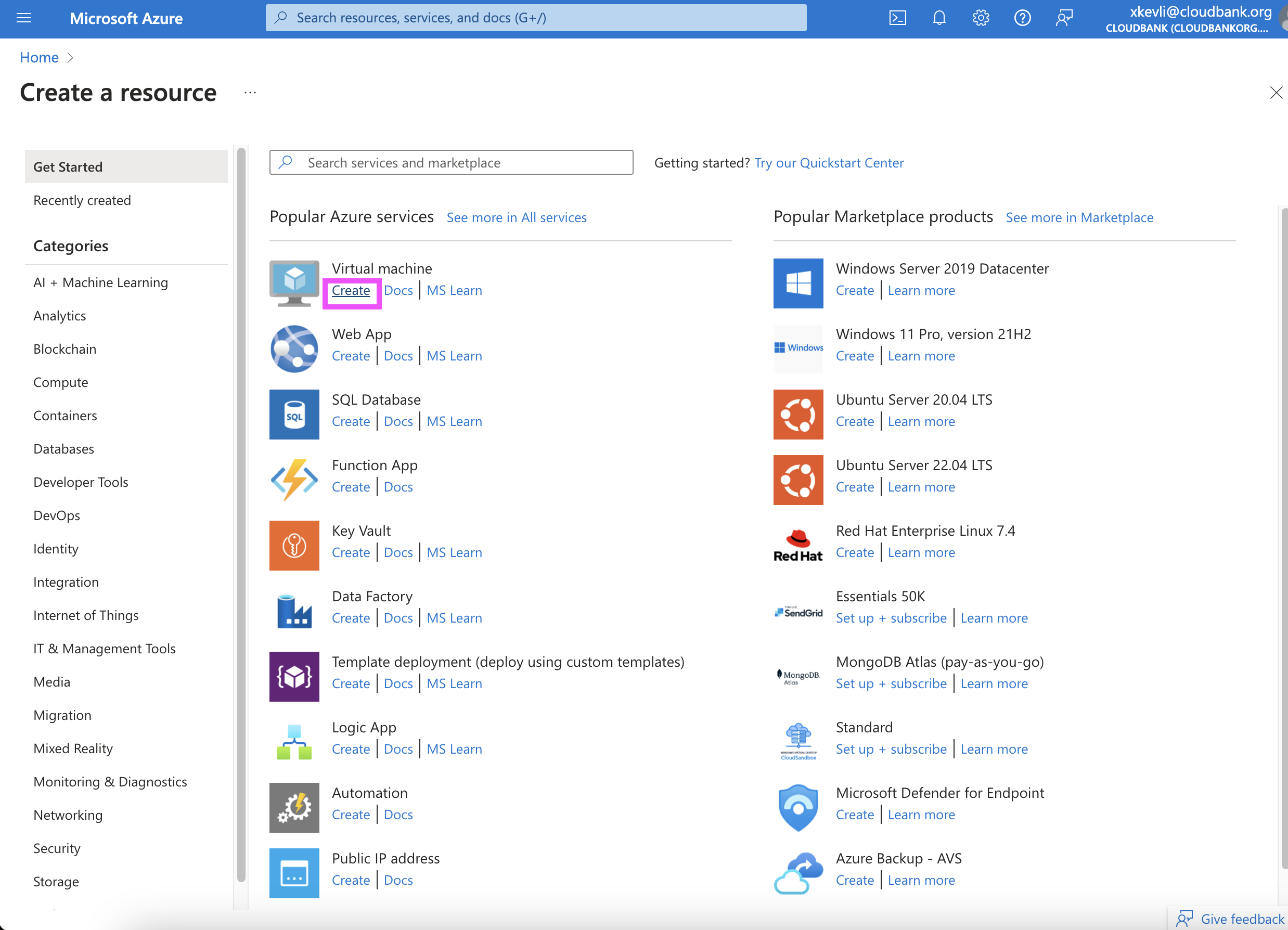Open the top-bar feedback icon
The image size is (1288, 930).
1064,18
